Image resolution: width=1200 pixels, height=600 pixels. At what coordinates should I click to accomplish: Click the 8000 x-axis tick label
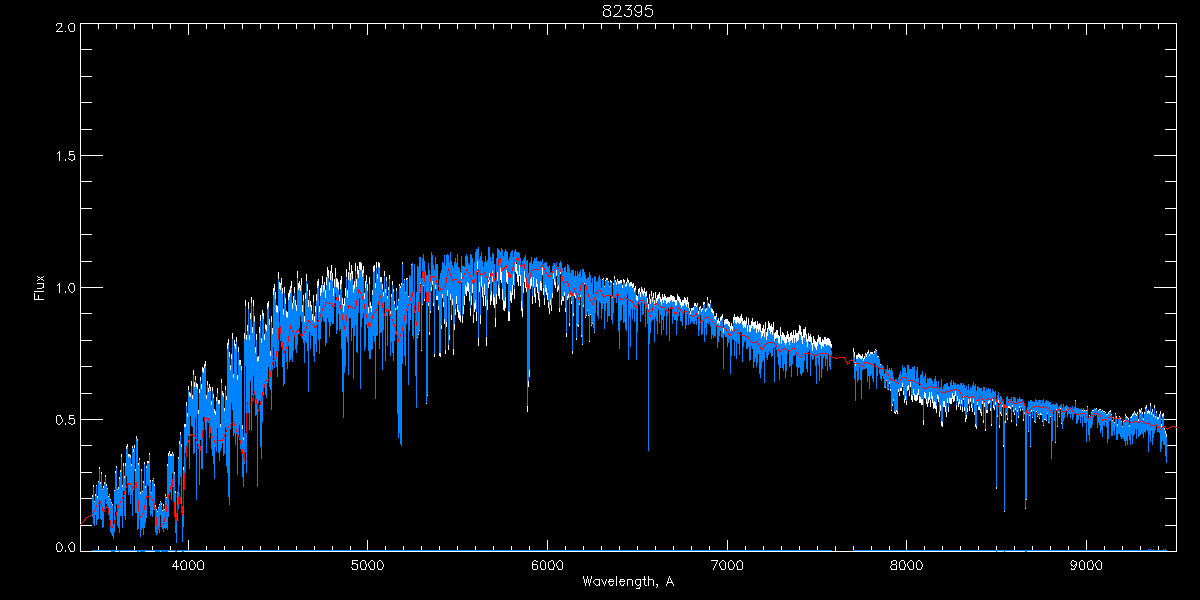pyautogui.click(x=907, y=564)
